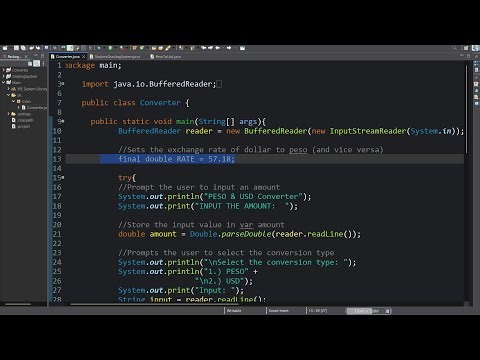Expand the JRE System Library node
This screenshot has width=480, height=360.
[x=8, y=89]
